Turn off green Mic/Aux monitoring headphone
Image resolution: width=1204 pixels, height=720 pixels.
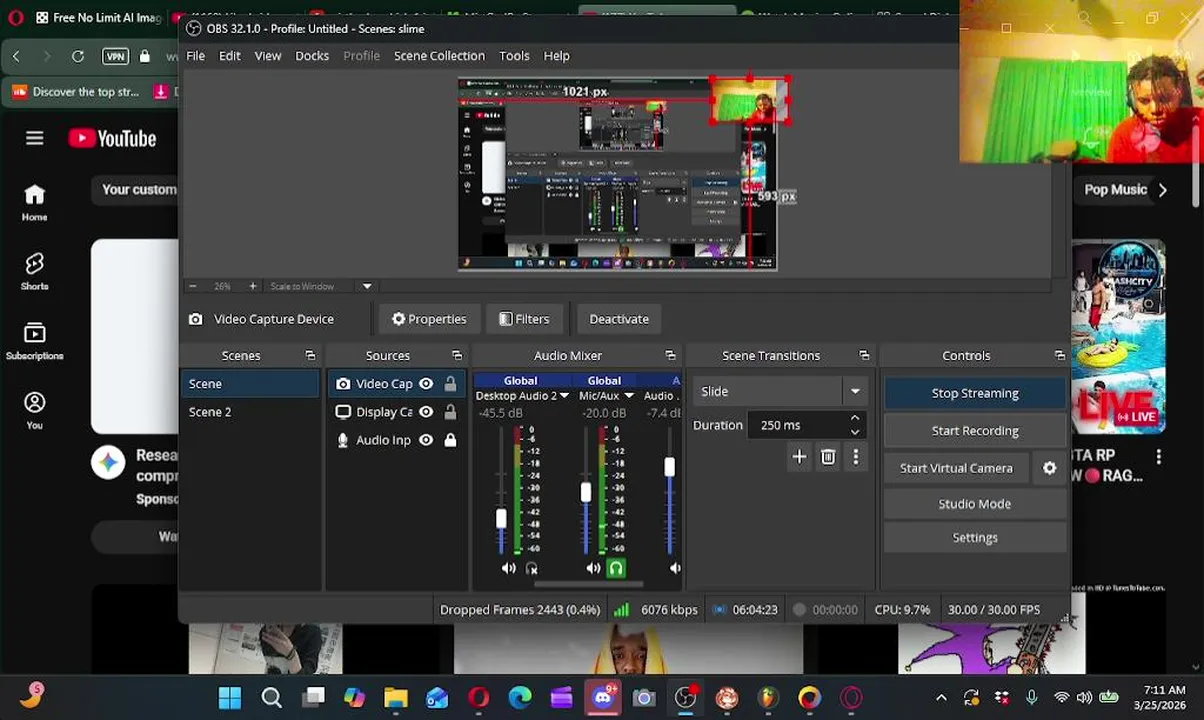pos(616,568)
